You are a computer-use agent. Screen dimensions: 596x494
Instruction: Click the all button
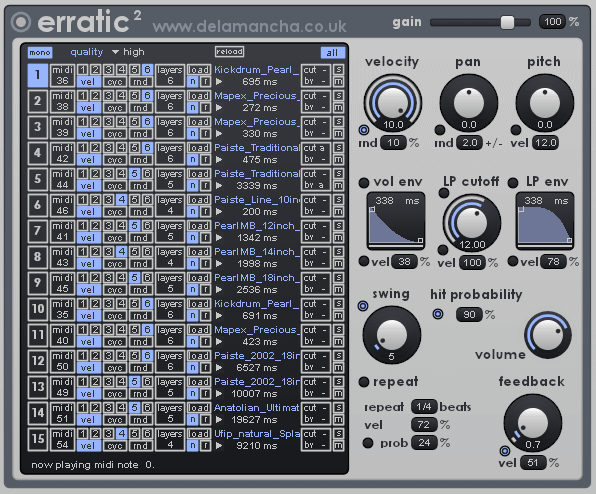click(332, 52)
